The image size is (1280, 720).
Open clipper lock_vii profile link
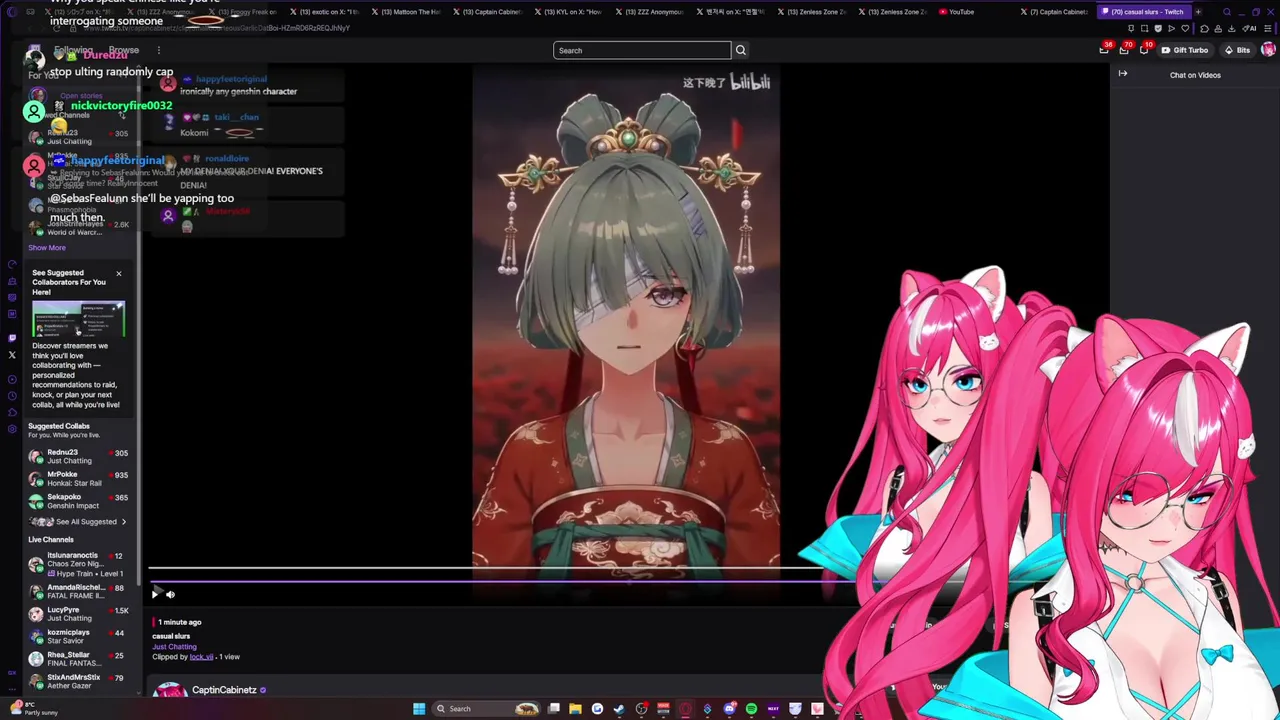202,657
